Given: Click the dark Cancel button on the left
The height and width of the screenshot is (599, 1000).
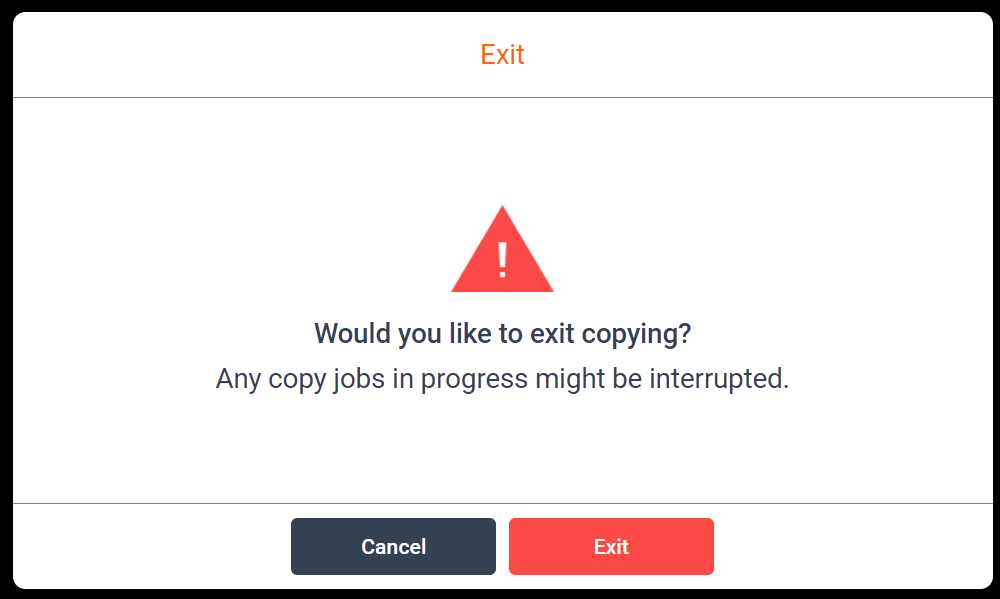Looking at the screenshot, I should (x=393, y=546).
